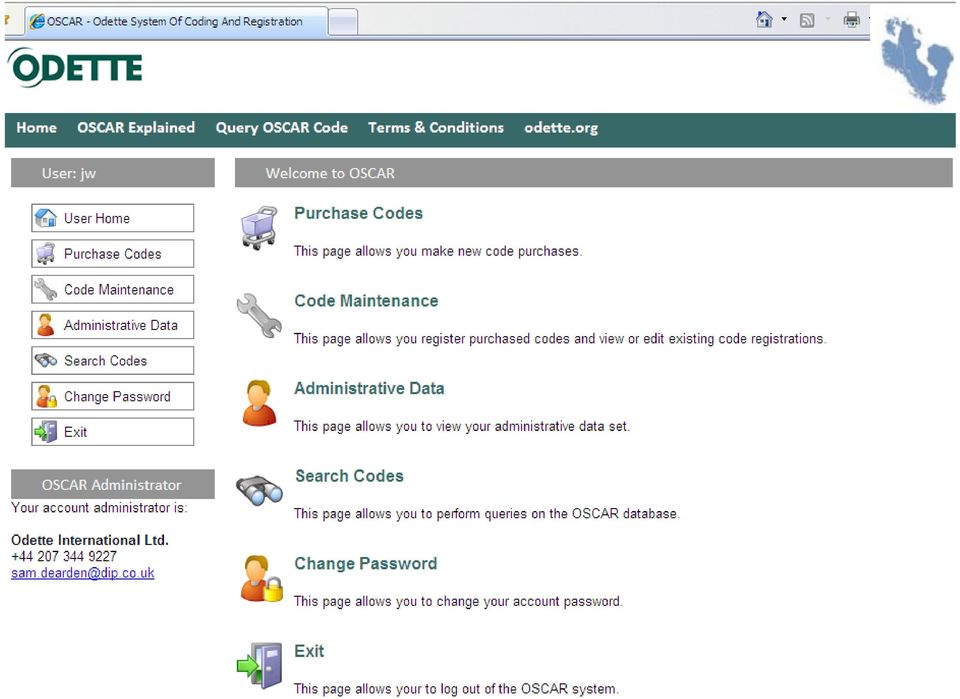Screen dimensions: 960x699
Task: Open Terms & Conditions menu item
Action: (x=436, y=127)
